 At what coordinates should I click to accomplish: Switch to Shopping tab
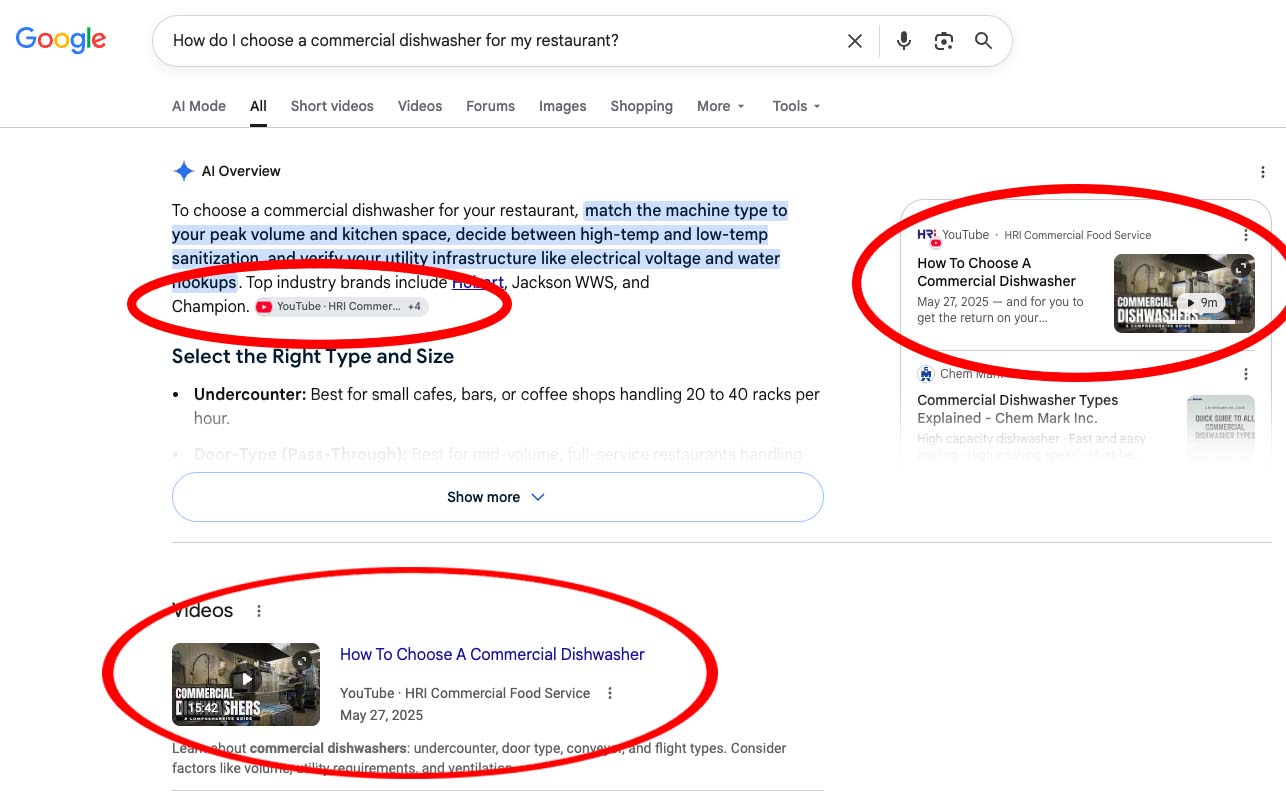[x=641, y=106]
